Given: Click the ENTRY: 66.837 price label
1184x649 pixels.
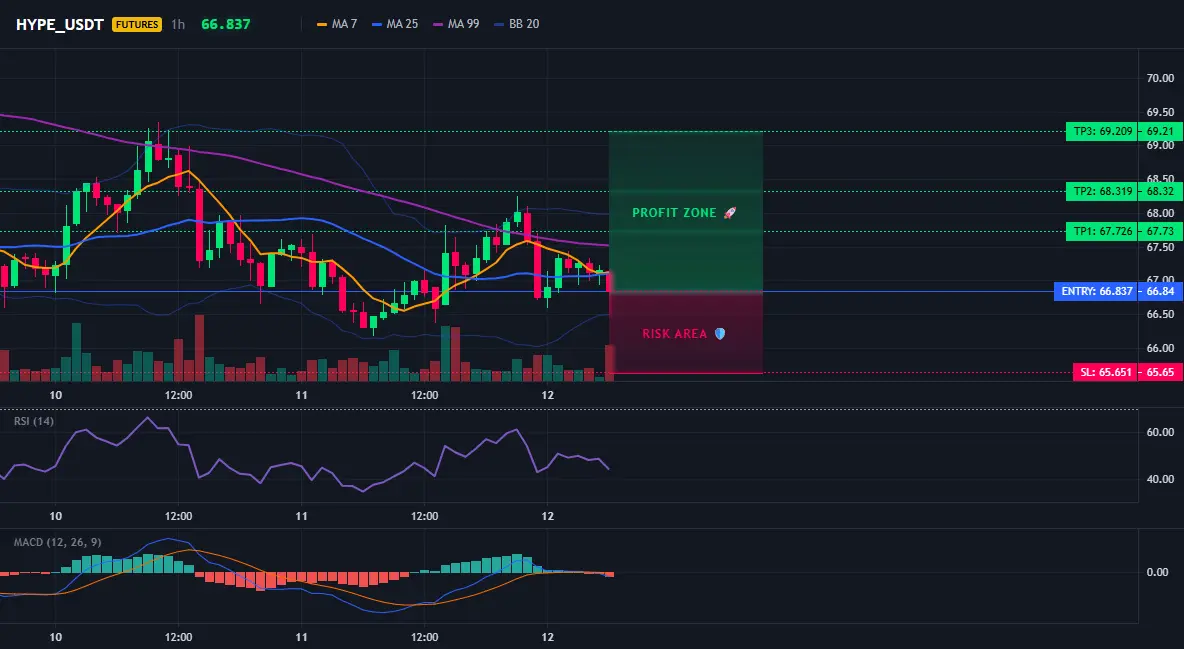Looking at the screenshot, I should click(1096, 291).
